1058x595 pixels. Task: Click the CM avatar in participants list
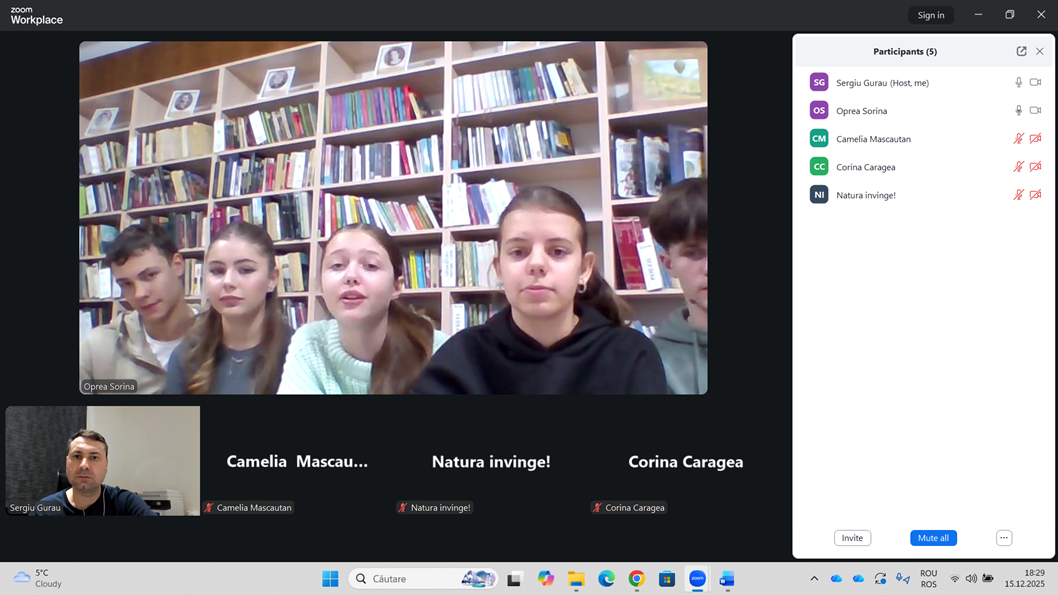pyautogui.click(x=819, y=139)
